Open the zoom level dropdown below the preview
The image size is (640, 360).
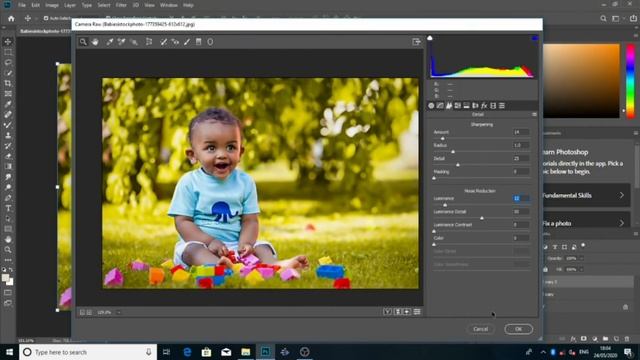coord(119,312)
